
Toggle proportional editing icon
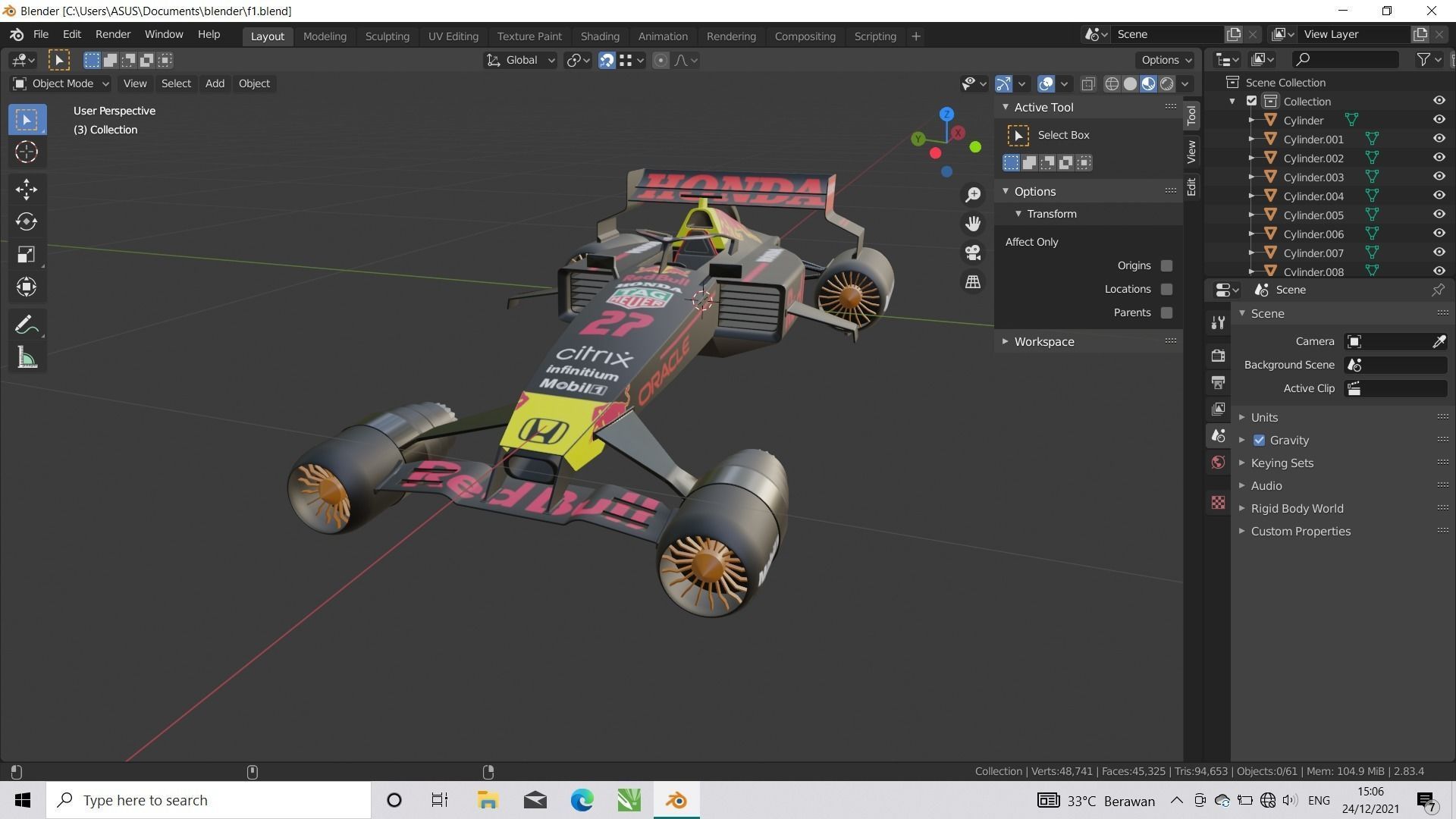[x=661, y=61]
